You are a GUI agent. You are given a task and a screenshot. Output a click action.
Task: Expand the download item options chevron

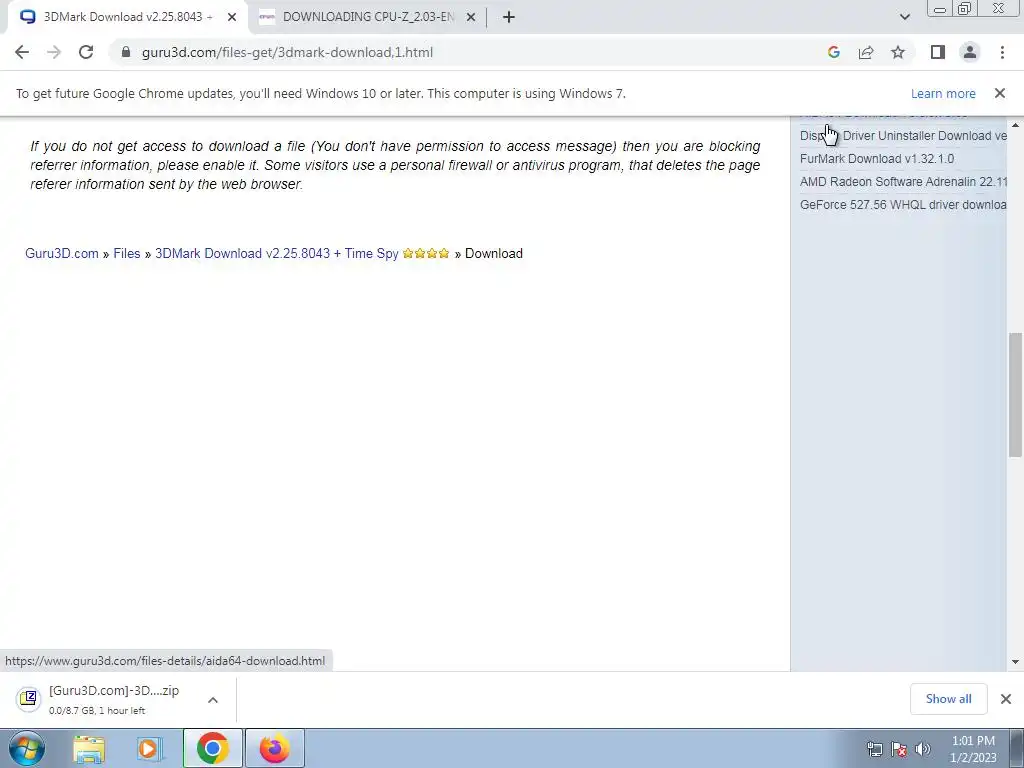213,700
